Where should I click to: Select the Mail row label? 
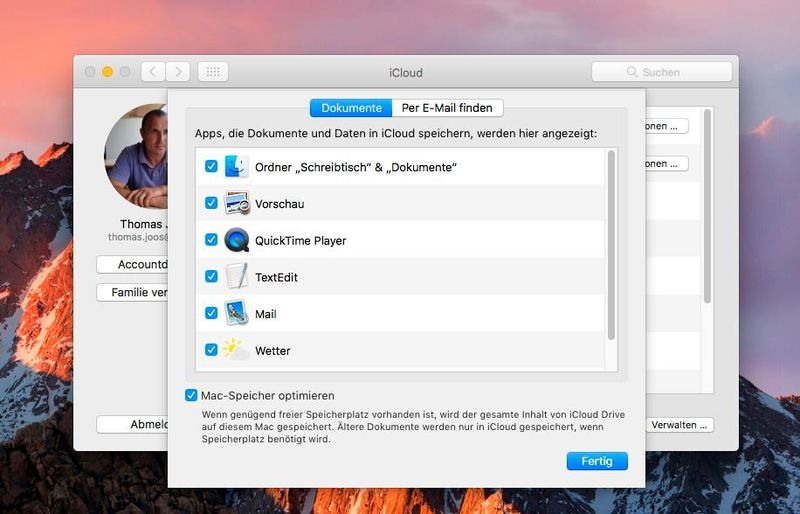click(x=266, y=314)
